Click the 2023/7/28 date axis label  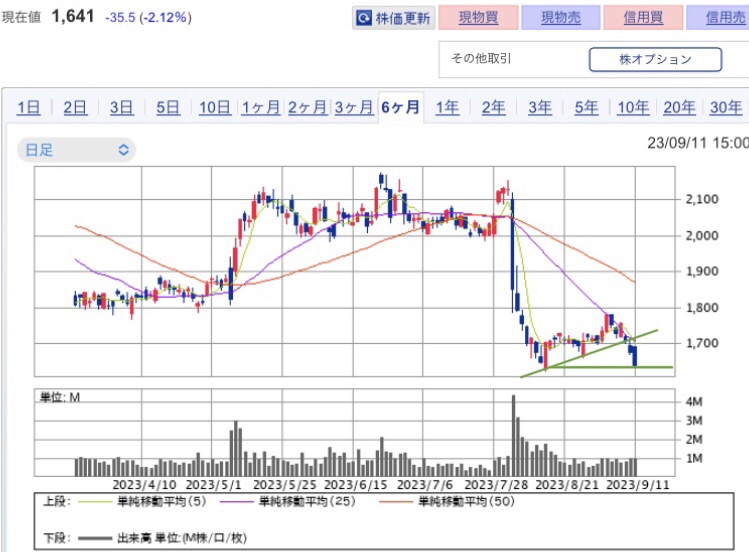point(496,485)
